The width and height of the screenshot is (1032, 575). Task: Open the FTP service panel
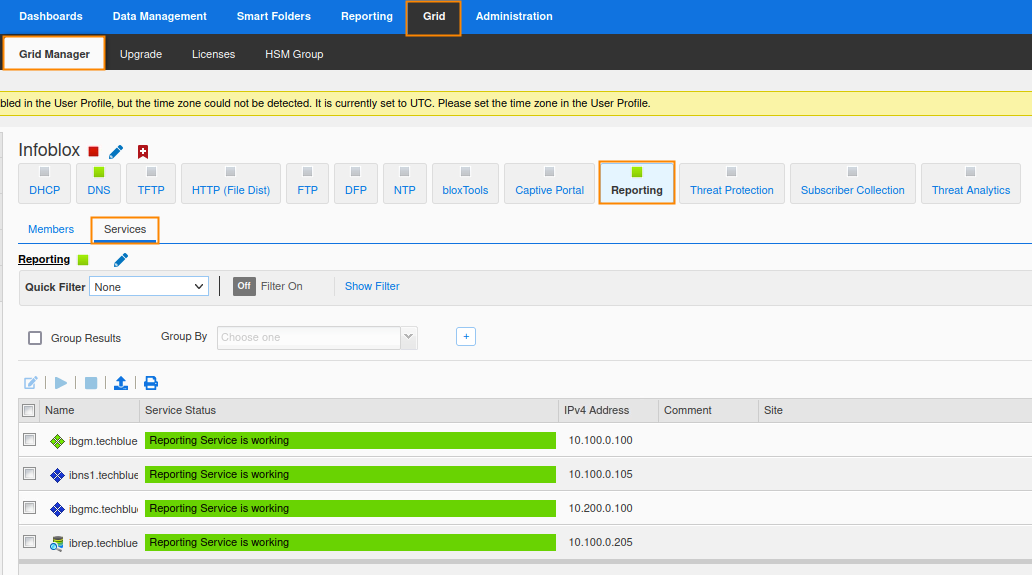pyautogui.click(x=307, y=184)
